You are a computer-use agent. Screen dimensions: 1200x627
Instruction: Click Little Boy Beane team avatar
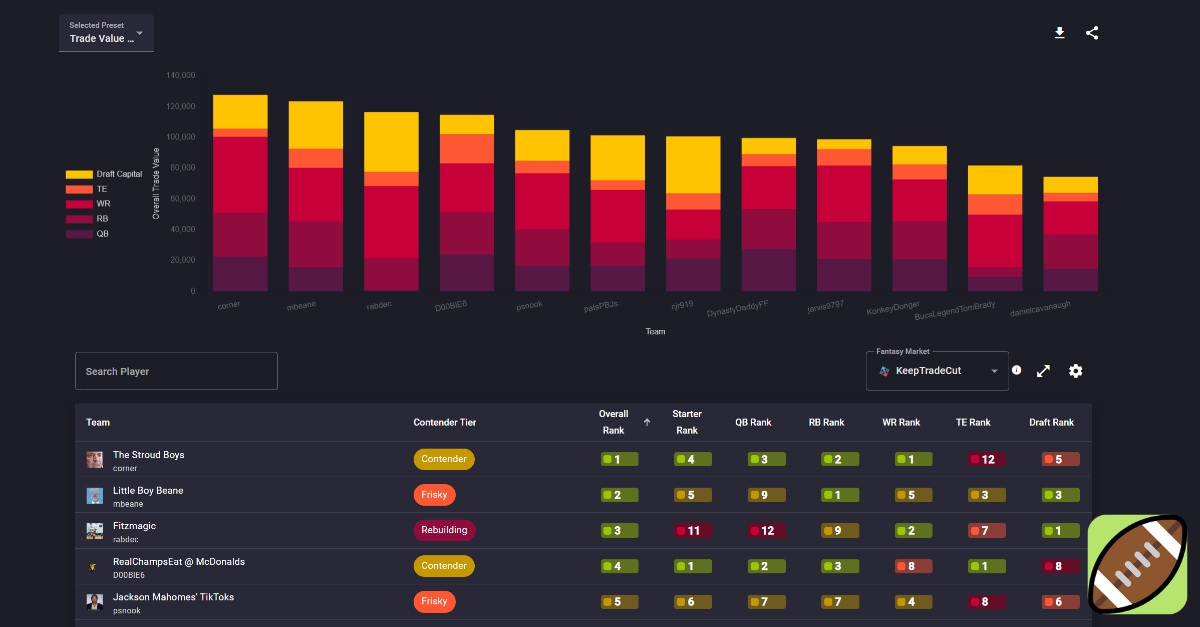(95, 496)
